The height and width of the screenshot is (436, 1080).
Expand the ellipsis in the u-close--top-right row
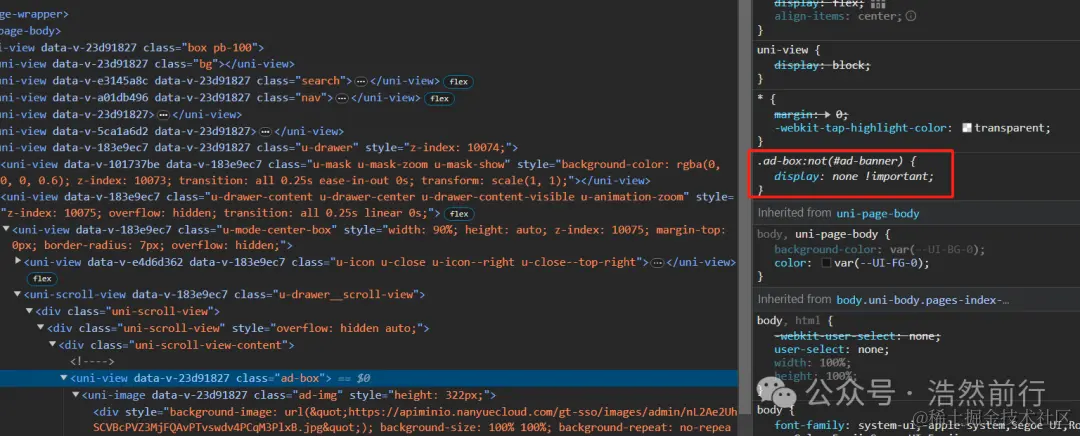coord(658,262)
